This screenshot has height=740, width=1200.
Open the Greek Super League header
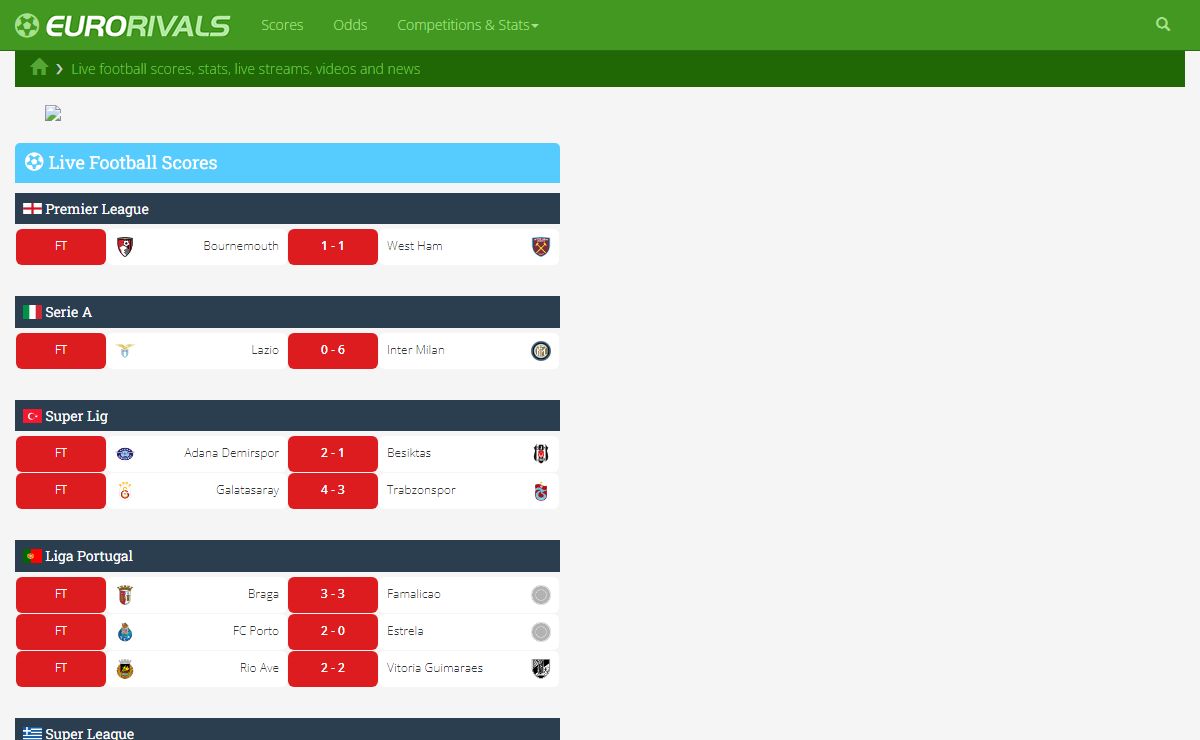pyautogui.click(x=287, y=729)
